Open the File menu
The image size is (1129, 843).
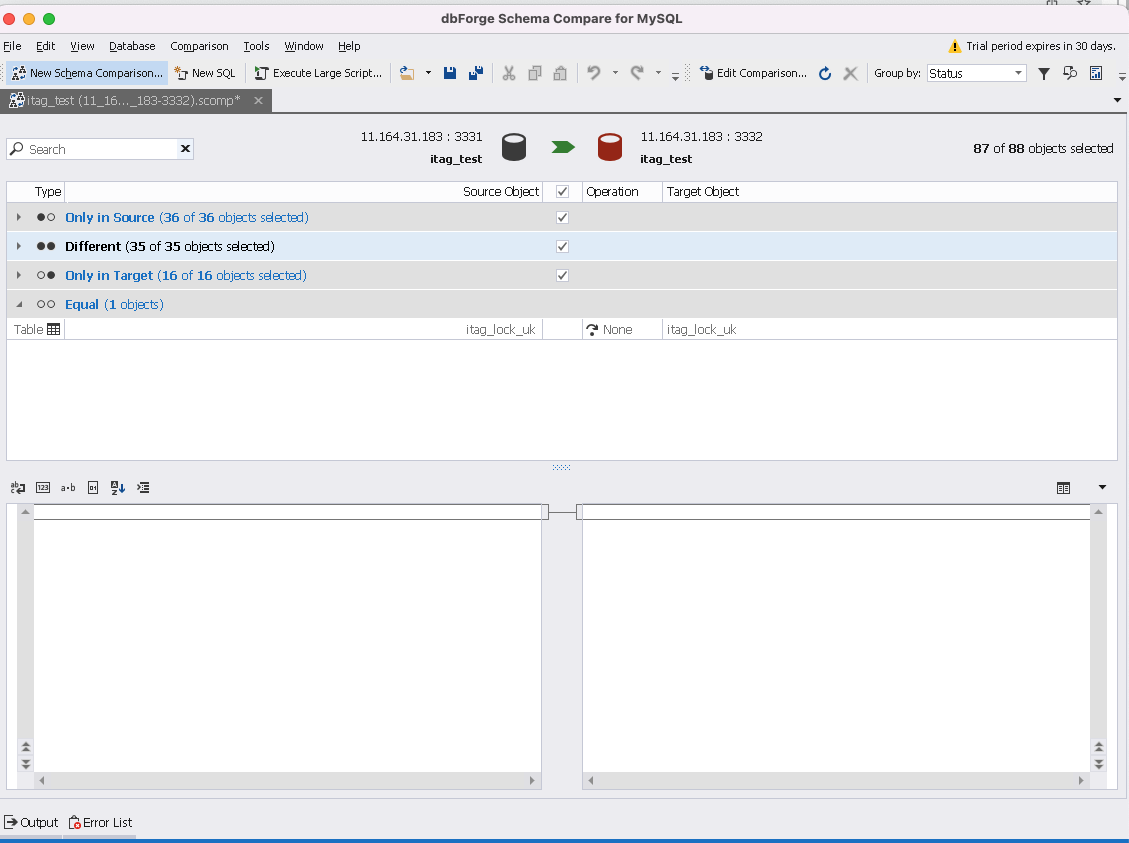[x=12, y=46]
